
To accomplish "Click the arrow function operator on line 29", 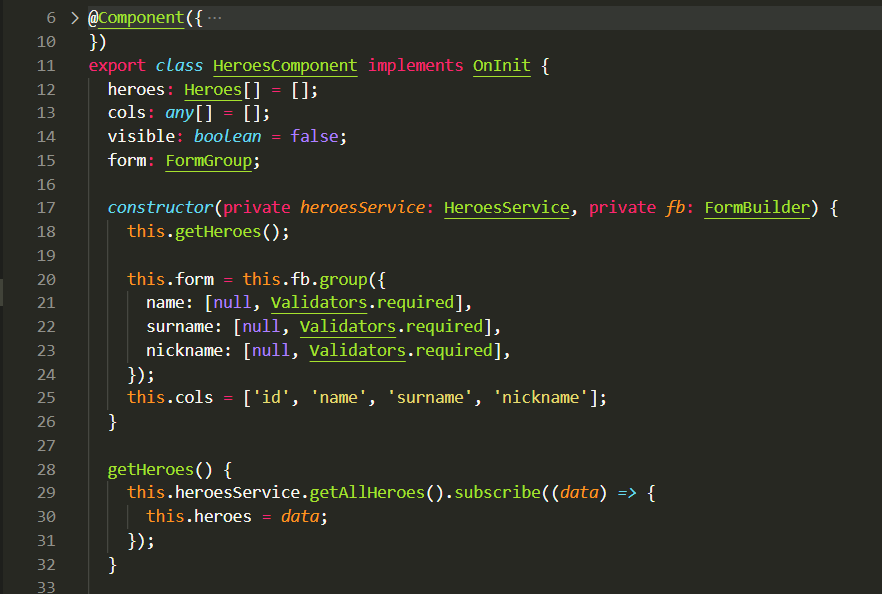I will 627,493.
